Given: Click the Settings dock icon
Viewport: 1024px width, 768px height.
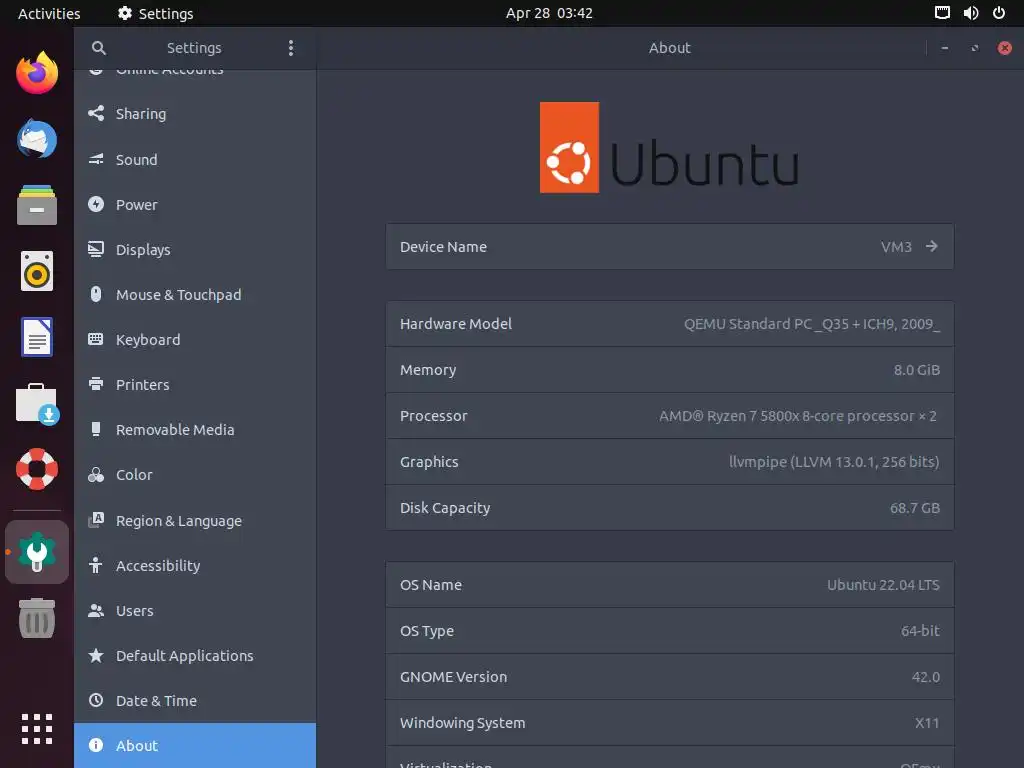Looking at the screenshot, I should (37, 552).
